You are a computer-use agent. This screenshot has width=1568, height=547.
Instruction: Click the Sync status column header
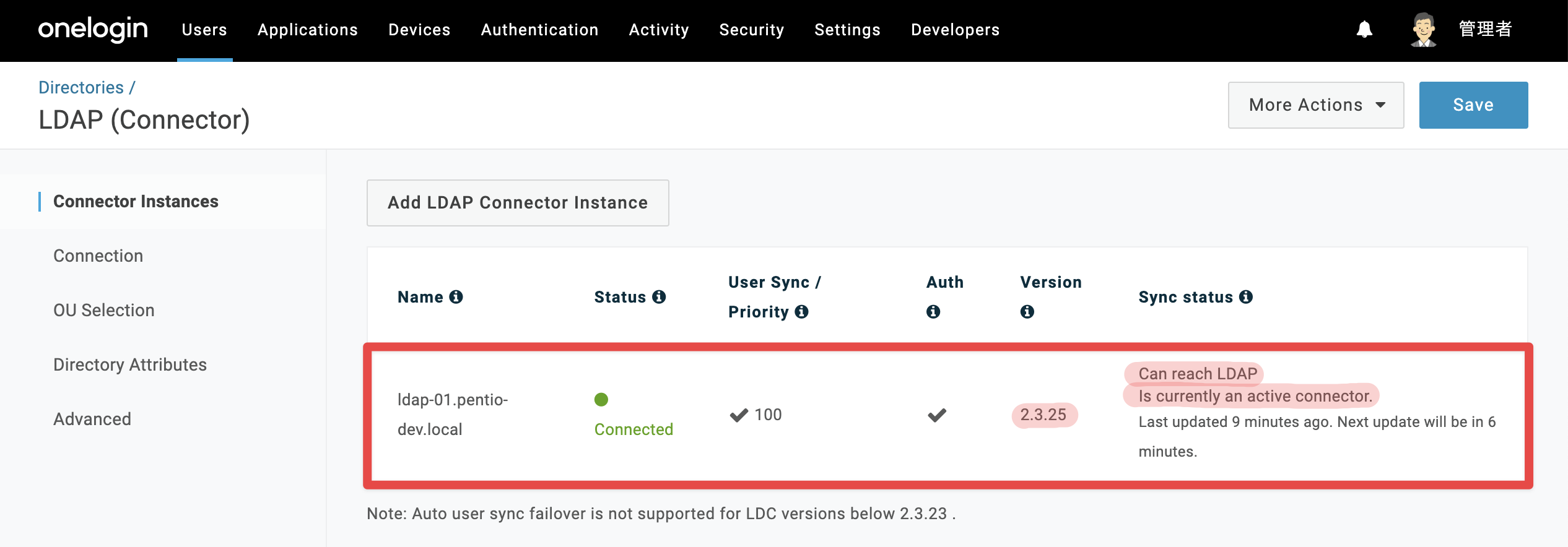[1185, 297]
